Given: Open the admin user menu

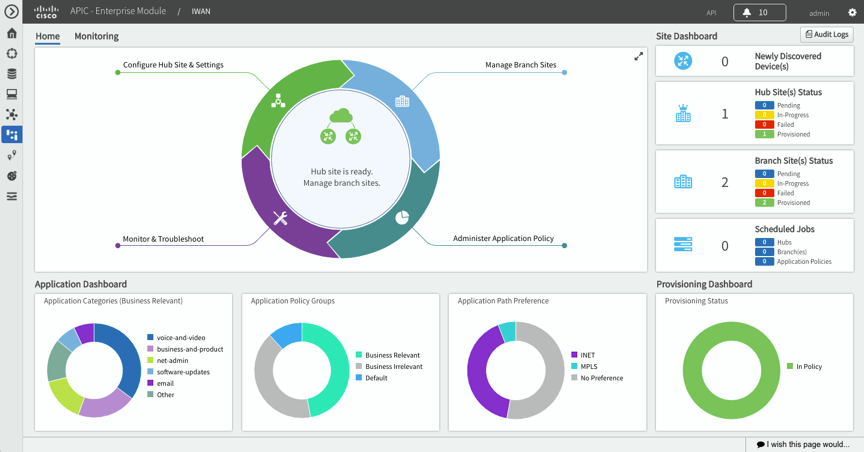Looking at the screenshot, I should coord(819,13).
